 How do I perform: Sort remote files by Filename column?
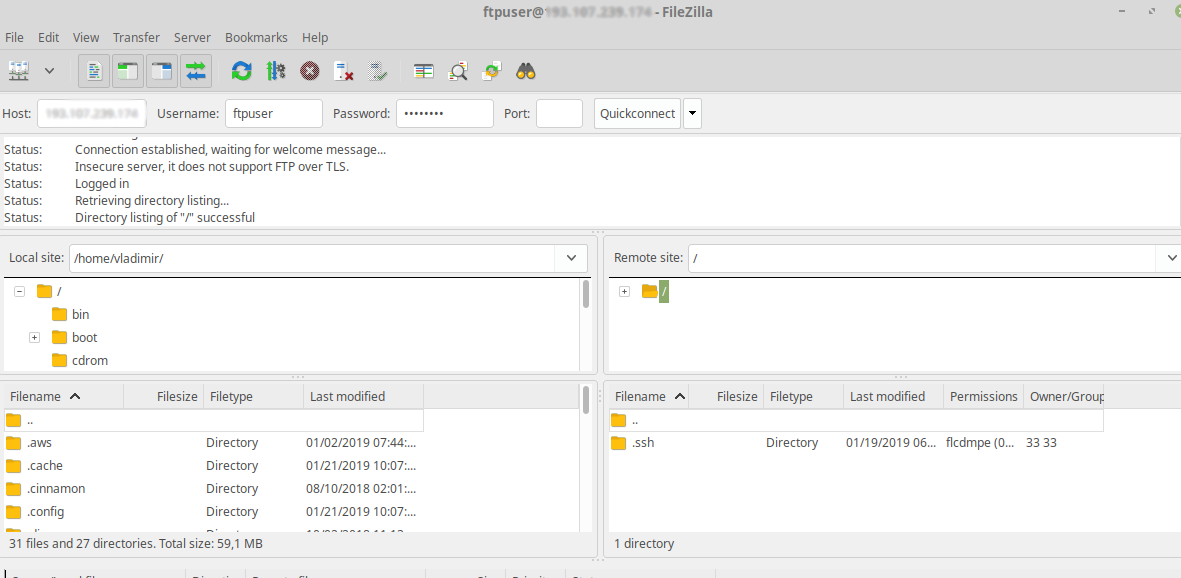(649, 396)
